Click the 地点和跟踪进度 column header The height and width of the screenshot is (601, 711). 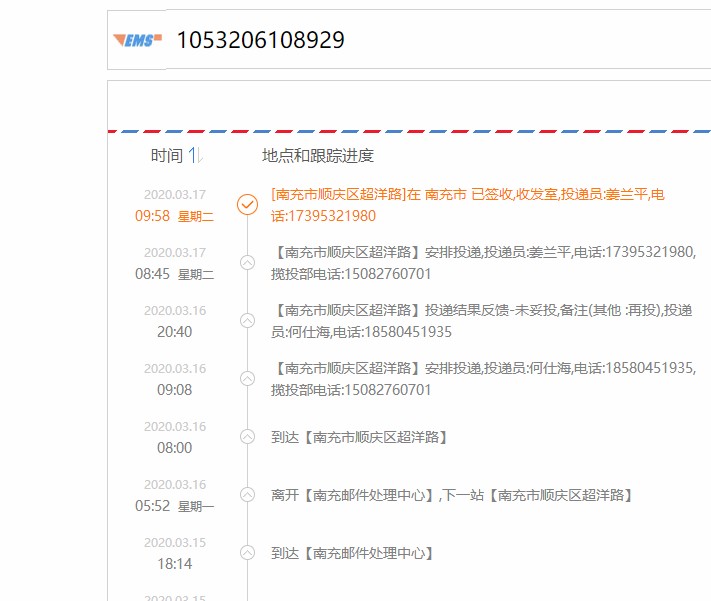click(318, 156)
